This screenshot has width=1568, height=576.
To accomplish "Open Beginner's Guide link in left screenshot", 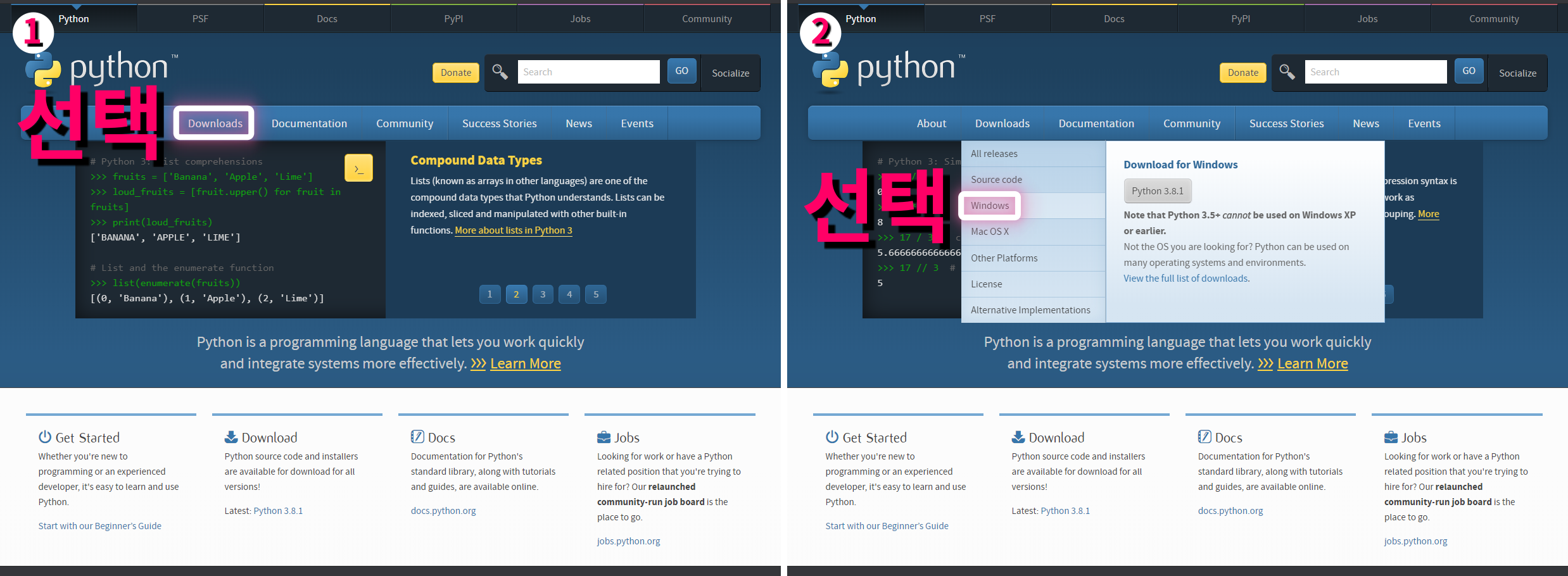I will click(x=100, y=526).
